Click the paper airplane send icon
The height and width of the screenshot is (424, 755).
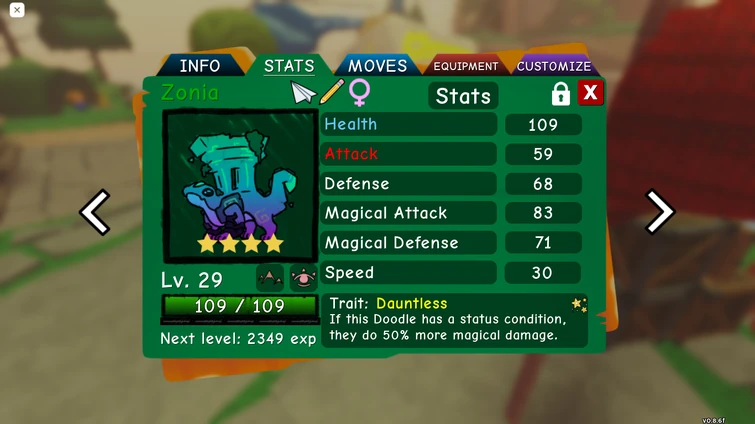coord(303,92)
